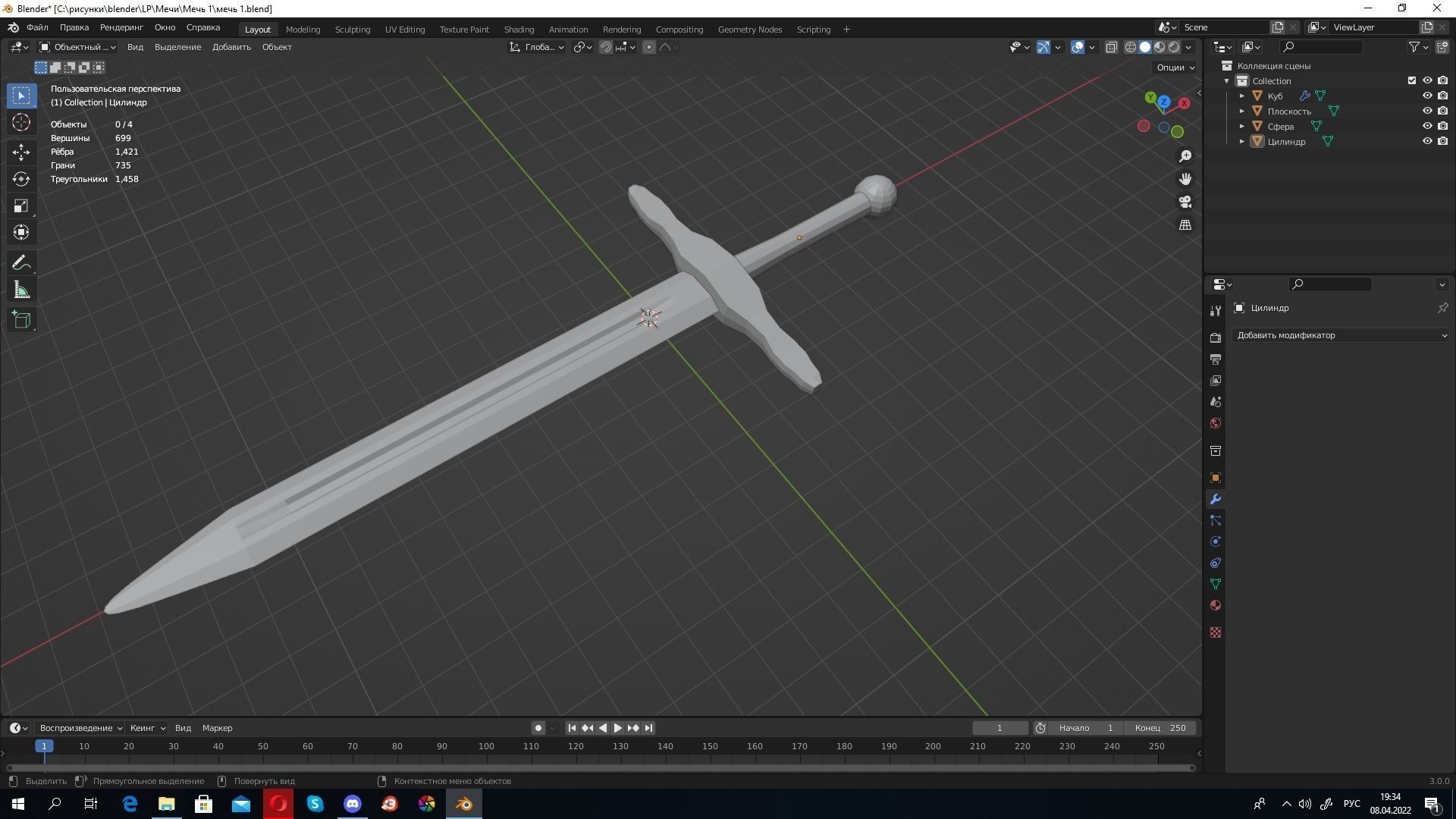Toggle viewport visibility of Сфера
1456x819 pixels.
pos(1429,126)
